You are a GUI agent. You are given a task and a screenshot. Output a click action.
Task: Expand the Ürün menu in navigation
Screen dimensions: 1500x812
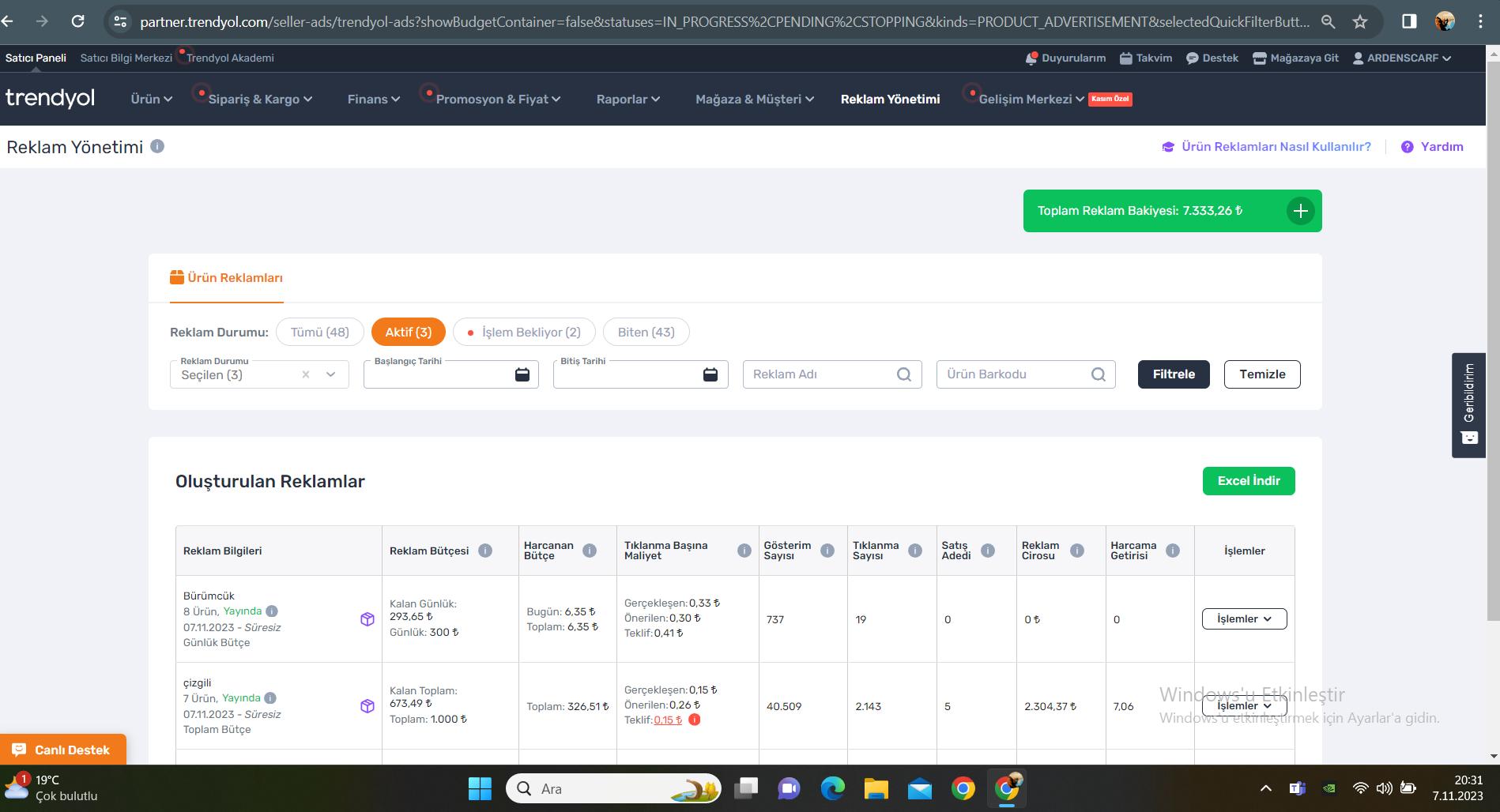tap(151, 99)
